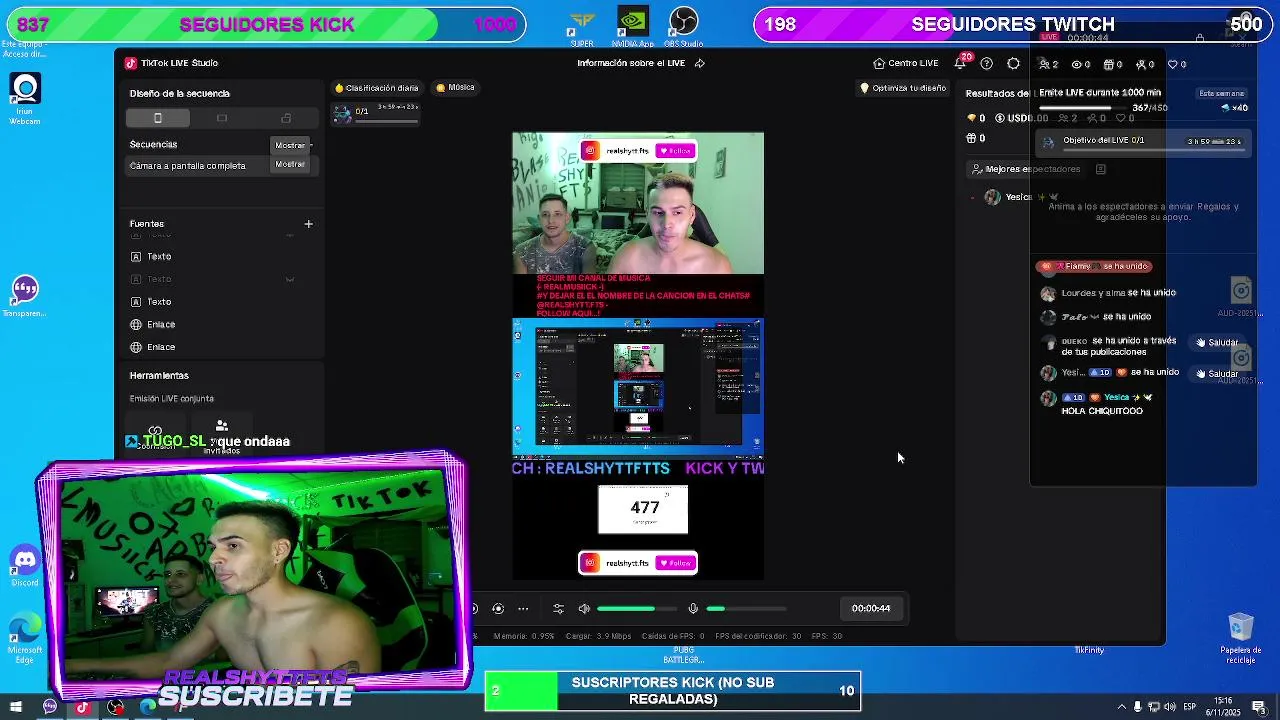This screenshot has height=720, width=1280.
Task: Open the Irium Webcam desktop icon
Action: (25, 99)
